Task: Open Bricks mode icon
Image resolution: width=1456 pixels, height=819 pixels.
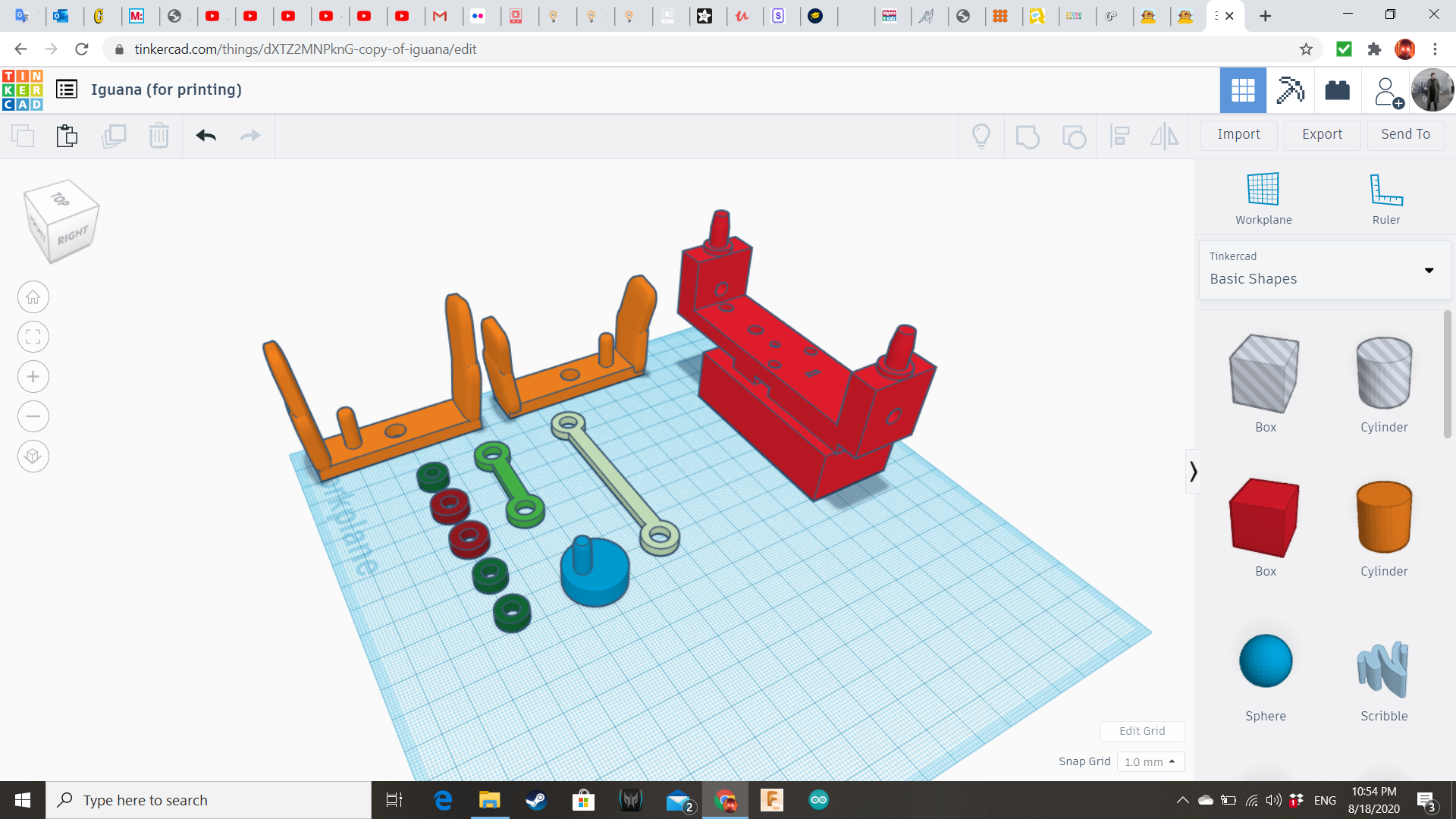Action: [1337, 90]
